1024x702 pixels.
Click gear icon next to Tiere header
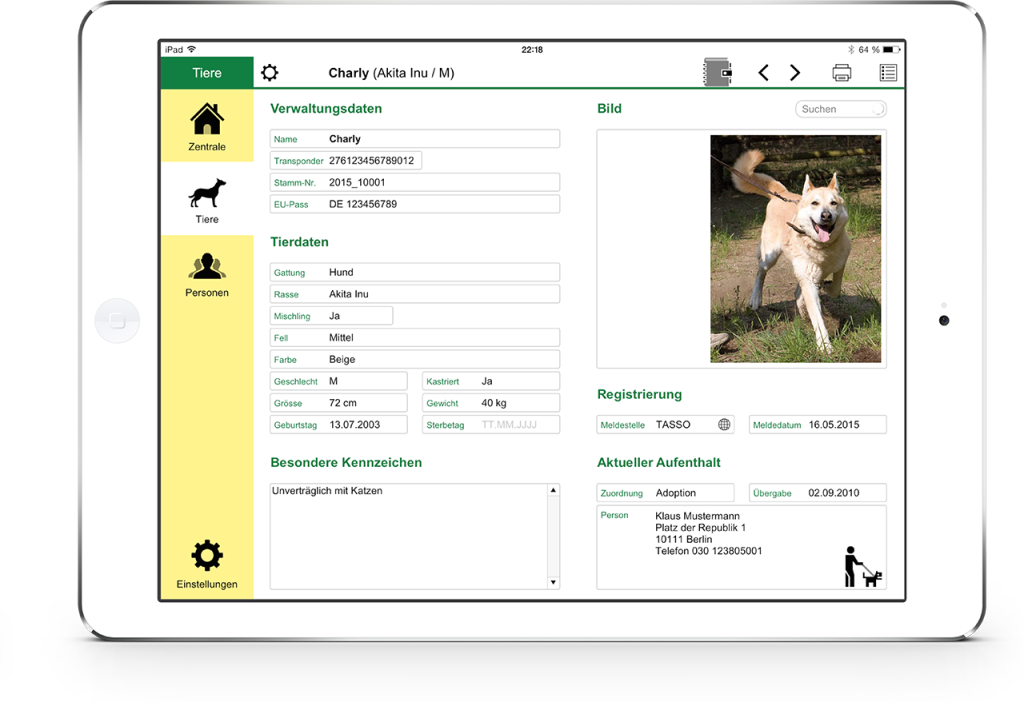coord(270,72)
